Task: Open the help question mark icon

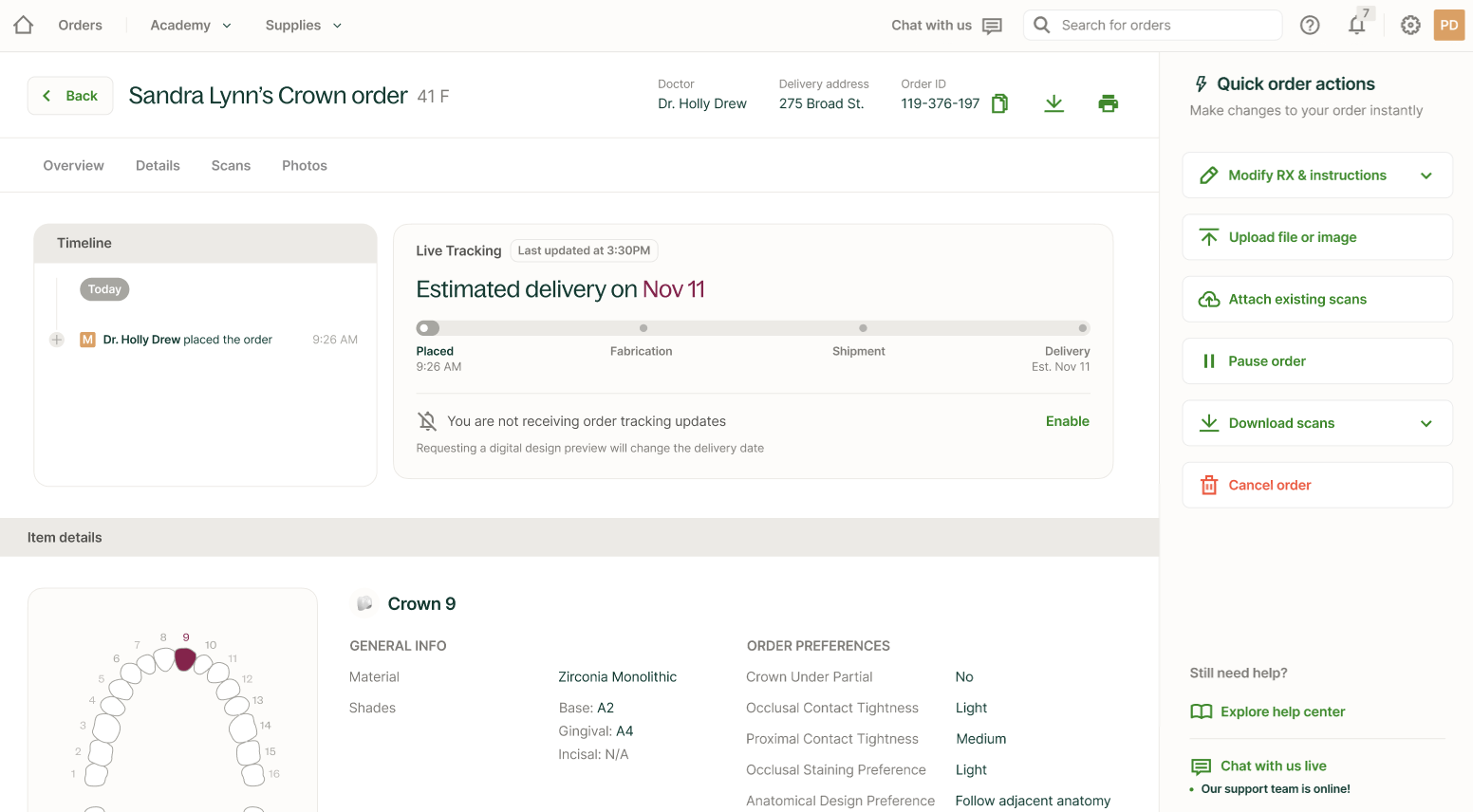Action: tap(1310, 26)
